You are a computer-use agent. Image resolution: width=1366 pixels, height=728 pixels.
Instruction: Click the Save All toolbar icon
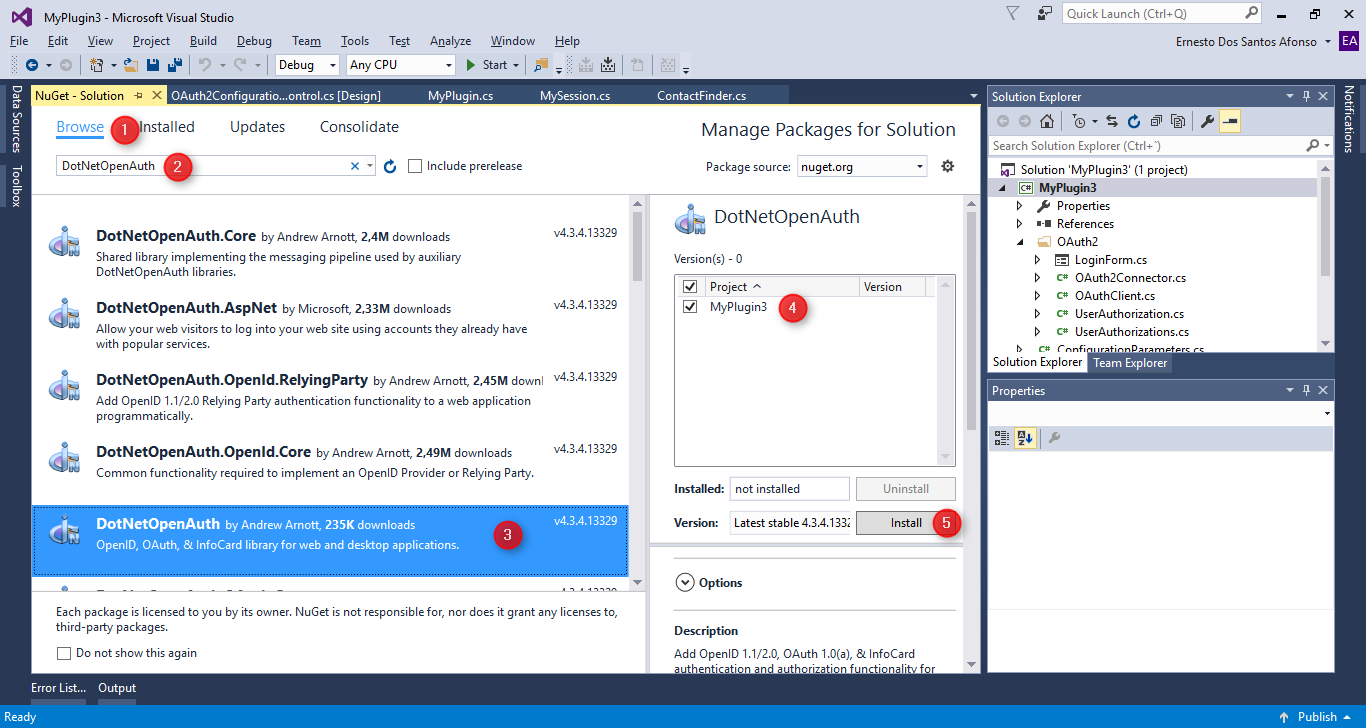tap(175, 65)
